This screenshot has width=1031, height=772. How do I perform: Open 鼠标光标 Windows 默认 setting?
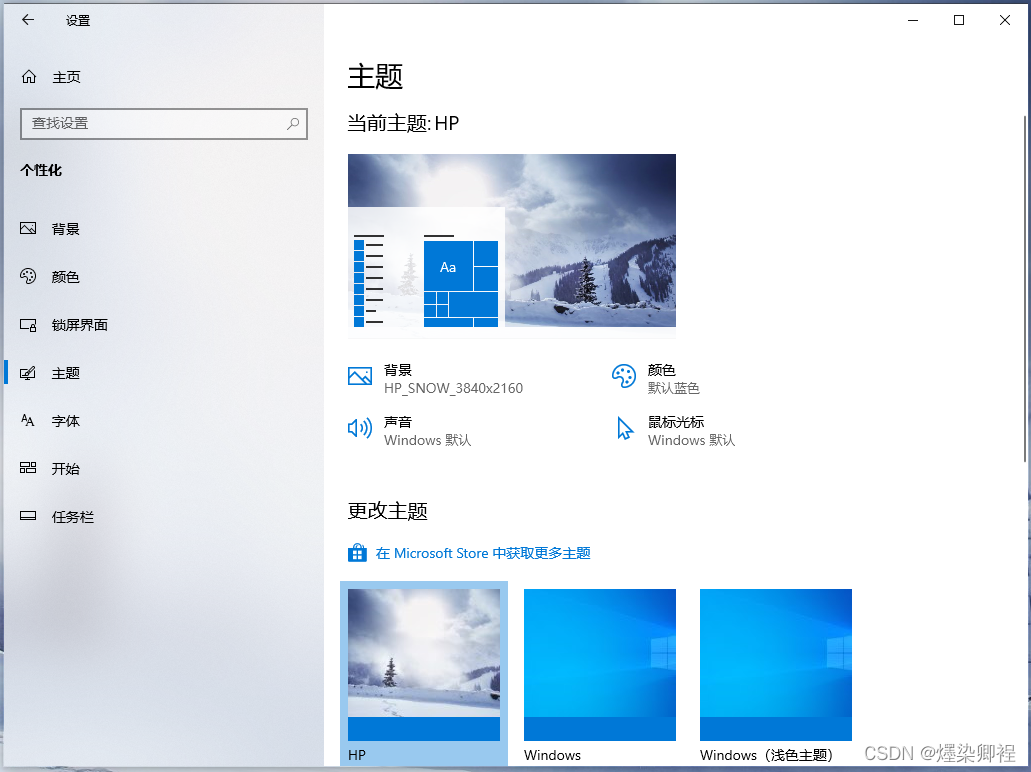tap(676, 431)
